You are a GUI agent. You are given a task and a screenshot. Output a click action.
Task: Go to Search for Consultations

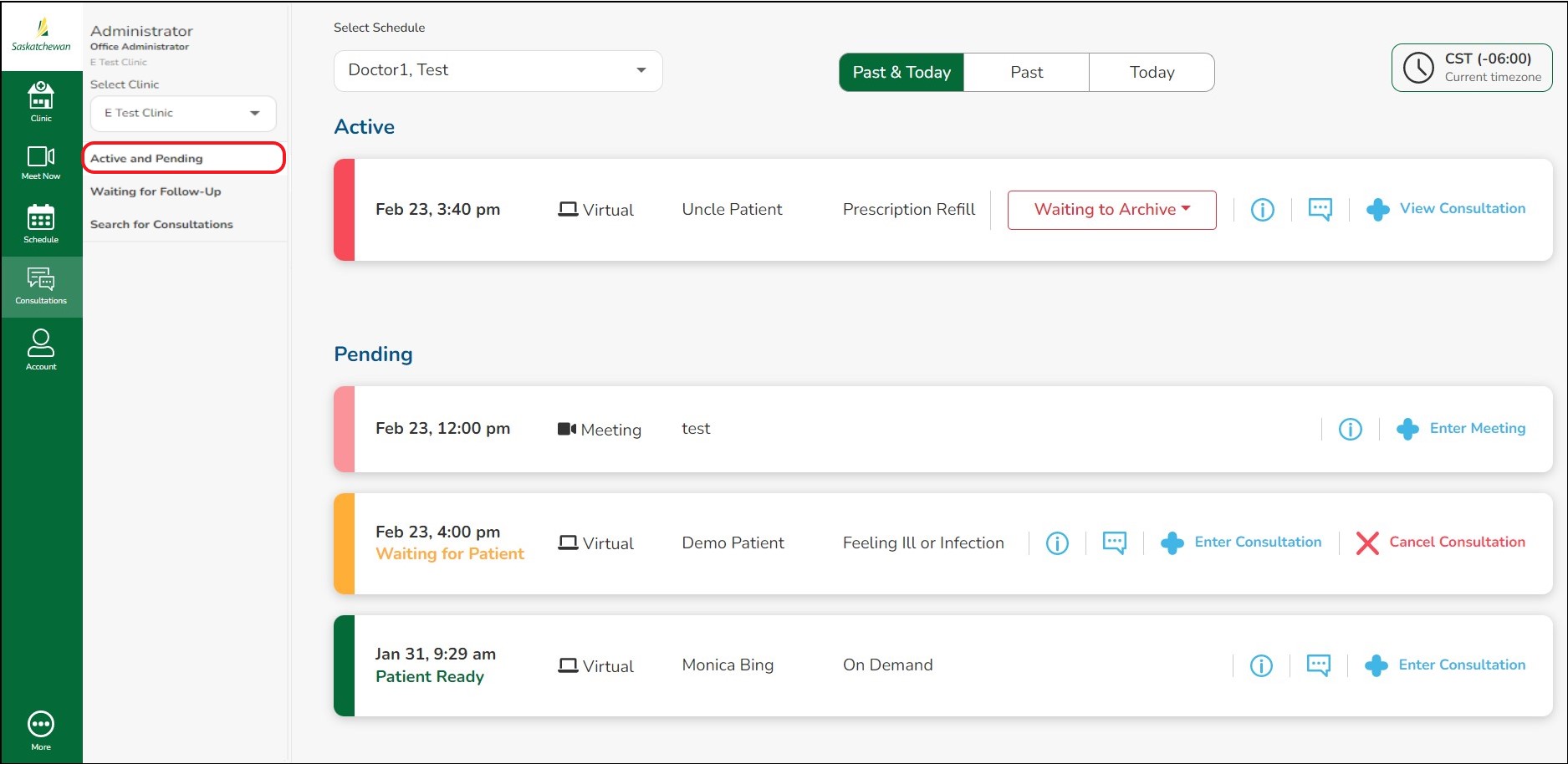click(x=161, y=224)
